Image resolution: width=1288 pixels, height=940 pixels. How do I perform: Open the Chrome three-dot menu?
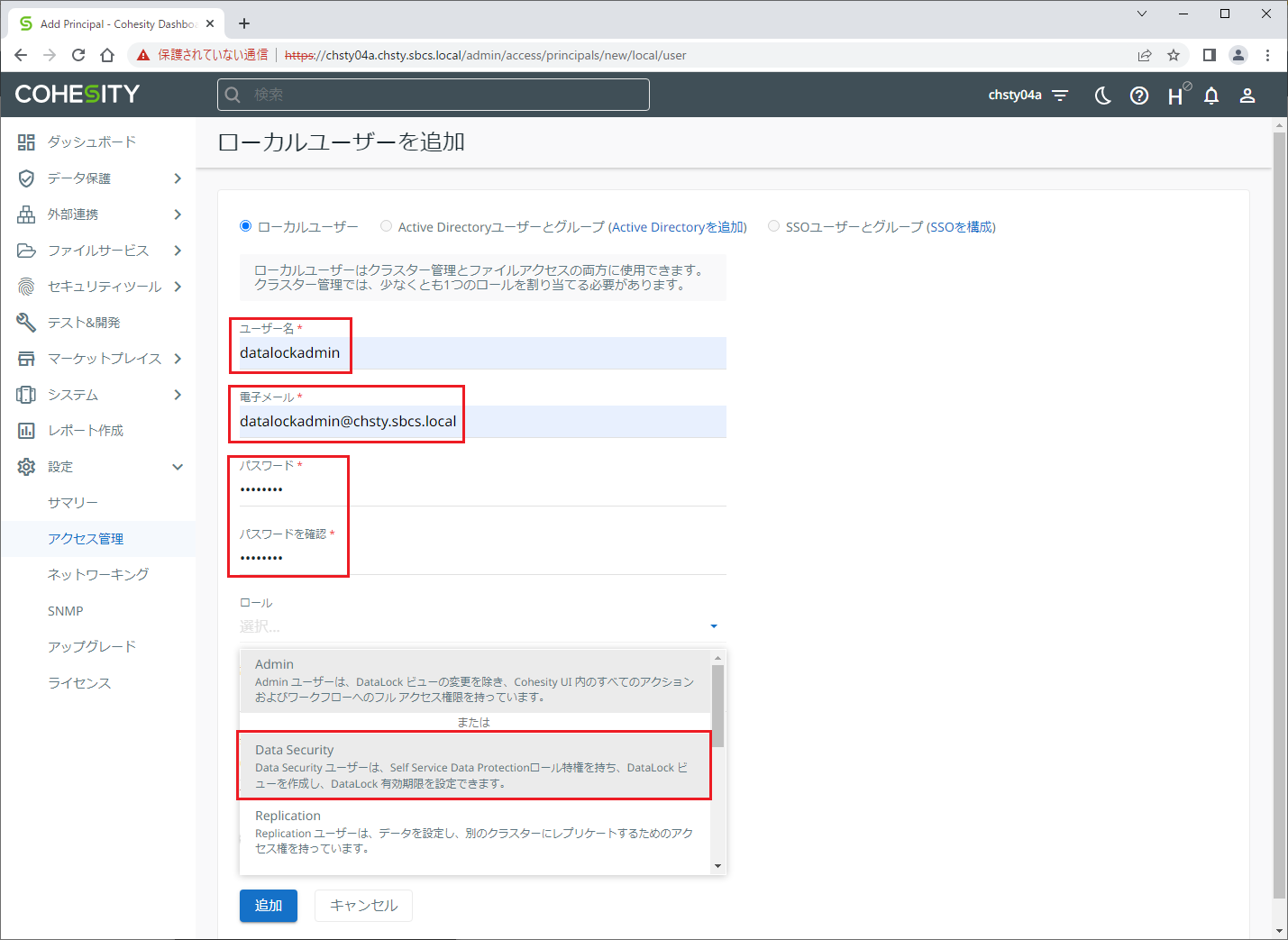tap(1267, 55)
